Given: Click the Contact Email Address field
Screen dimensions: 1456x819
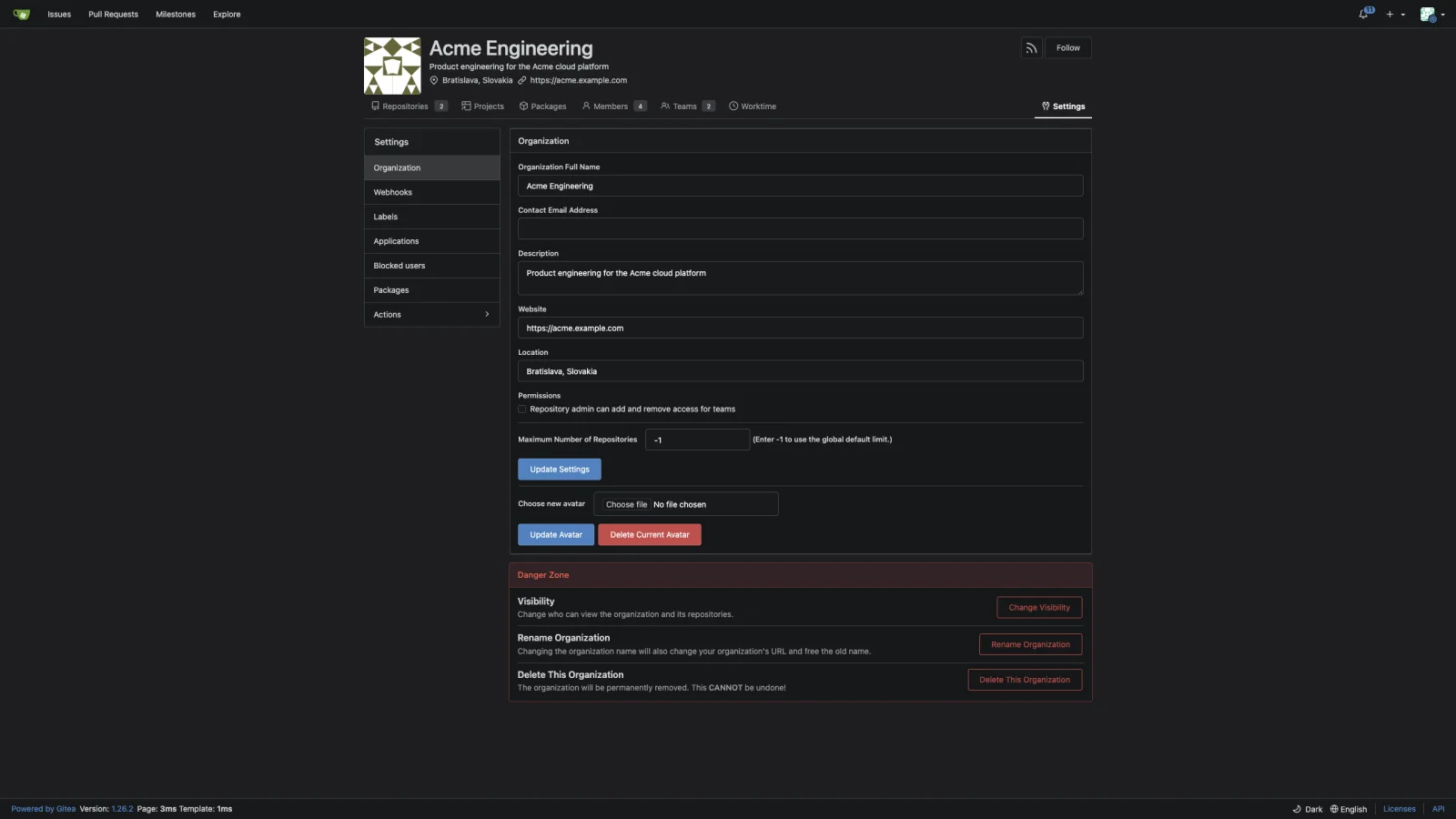Looking at the screenshot, I should coord(801,228).
